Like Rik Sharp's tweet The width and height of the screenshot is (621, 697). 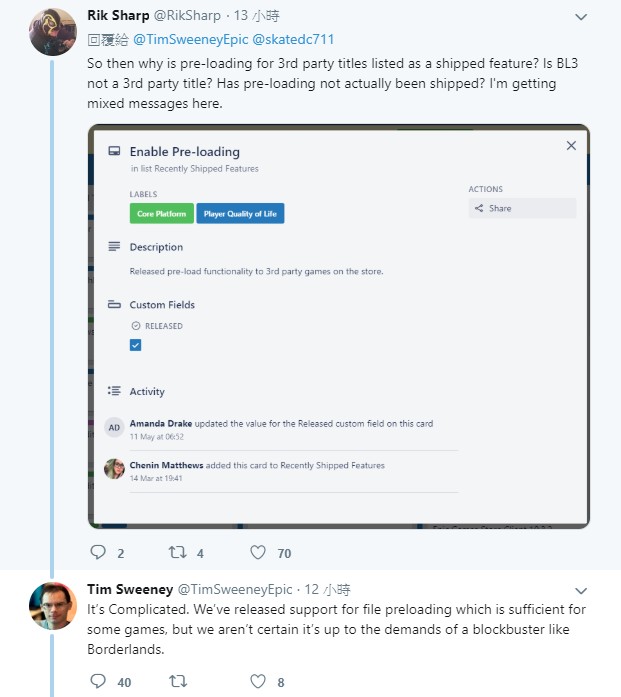pyautogui.click(x=258, y=552)
